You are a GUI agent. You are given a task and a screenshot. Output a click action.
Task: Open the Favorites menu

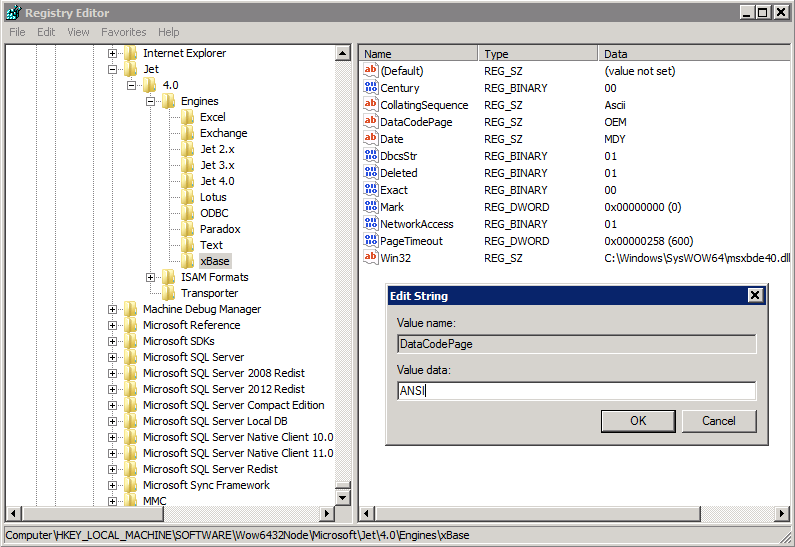pyautogui.click(x=124, y=32)
